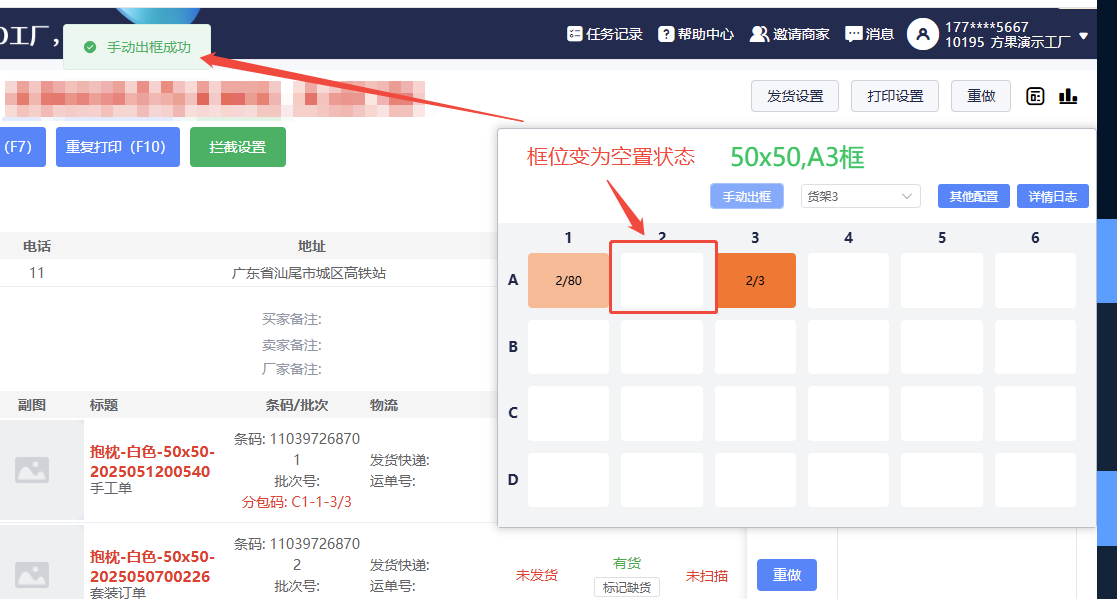Click the top 重做 button
The height and width of the screenshot is (599, 1117).
[981, 96]
